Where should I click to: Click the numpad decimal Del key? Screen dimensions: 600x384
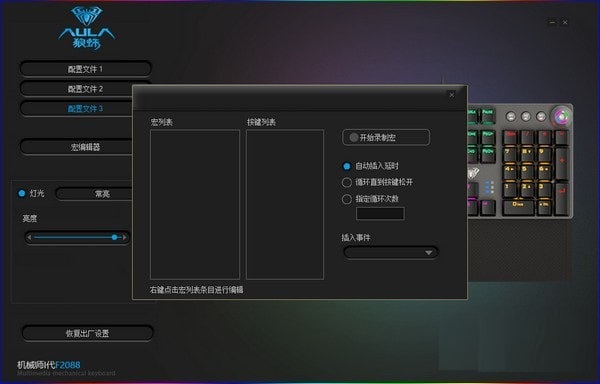pos(544,207)
